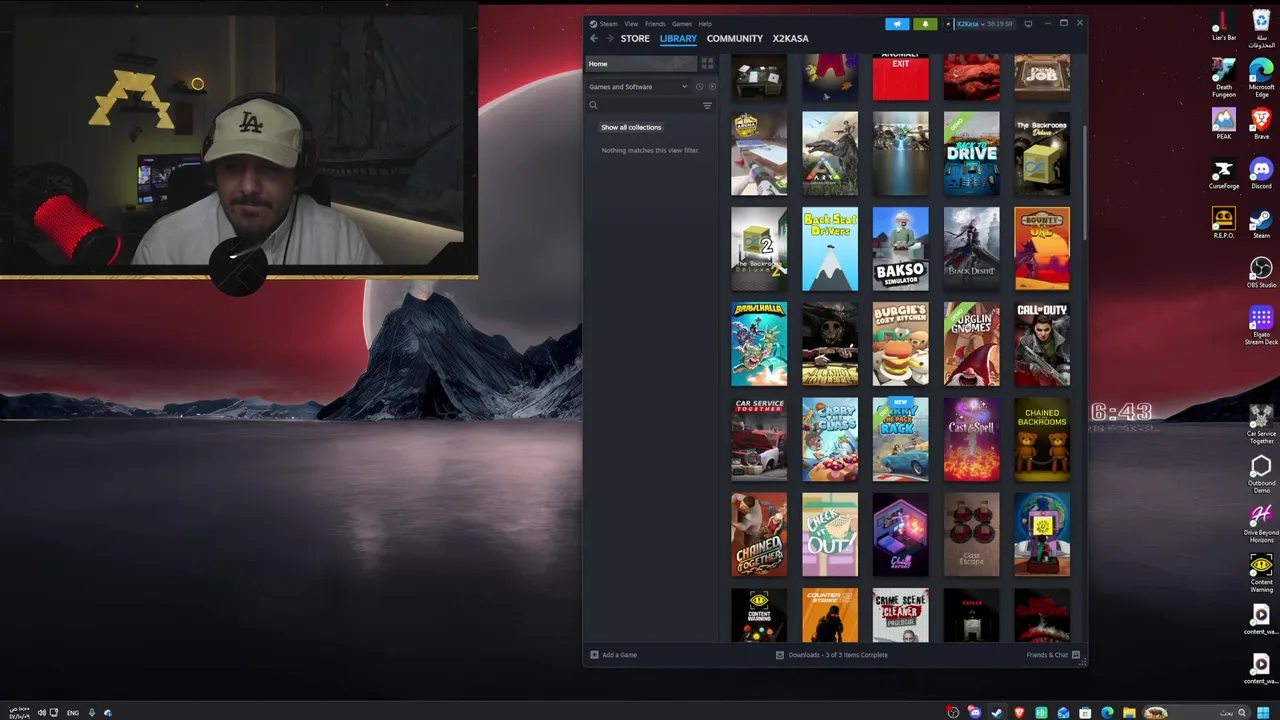Select the Cast & Spell game cover

(x=971, y=440)
